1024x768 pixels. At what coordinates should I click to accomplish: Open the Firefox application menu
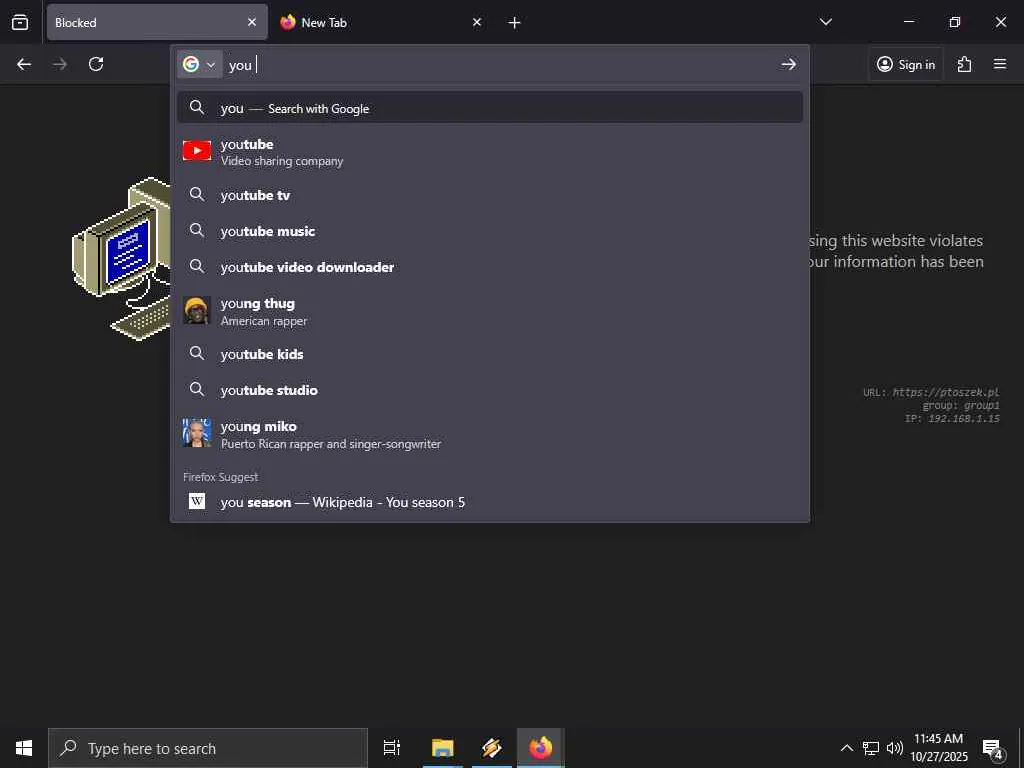(1000, 64)
